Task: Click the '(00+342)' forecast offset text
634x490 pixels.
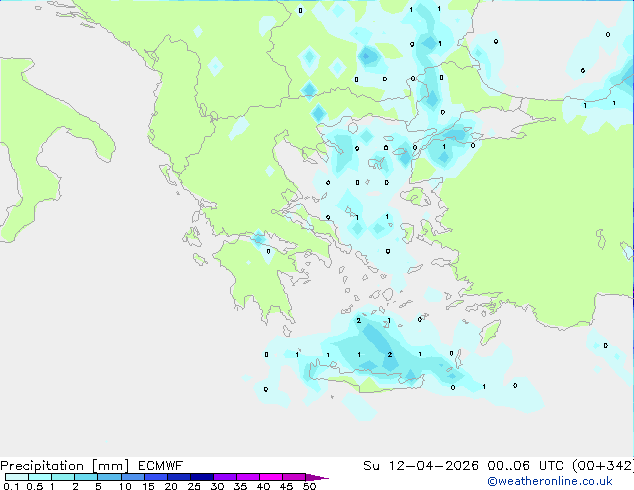Action: [x=603, y=466]
